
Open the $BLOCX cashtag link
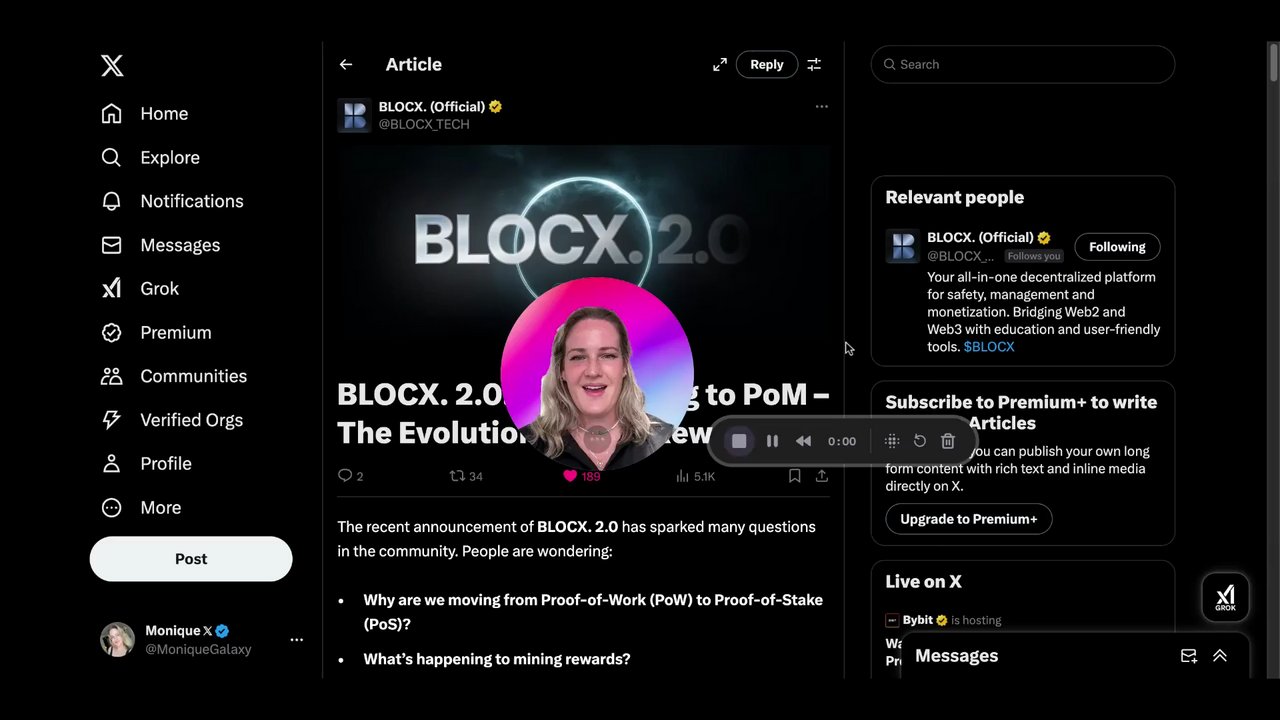[989, 347]
